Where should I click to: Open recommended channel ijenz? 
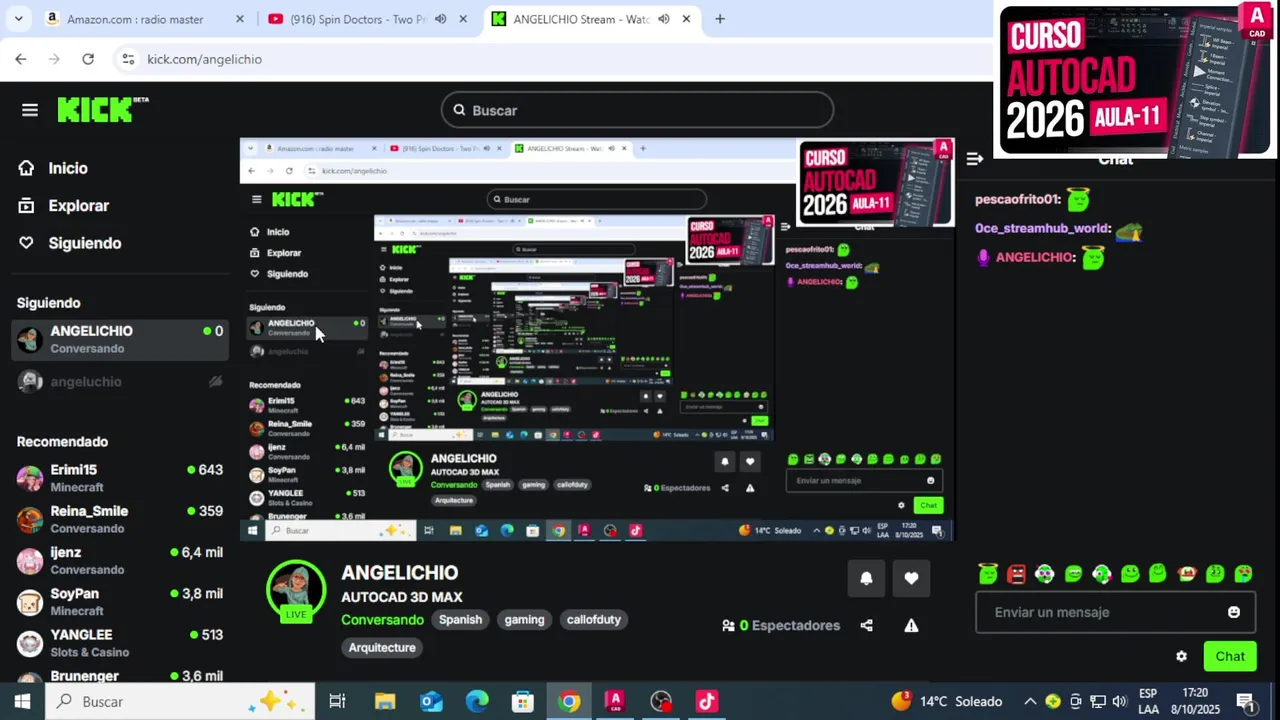click(x=120, y=560)
